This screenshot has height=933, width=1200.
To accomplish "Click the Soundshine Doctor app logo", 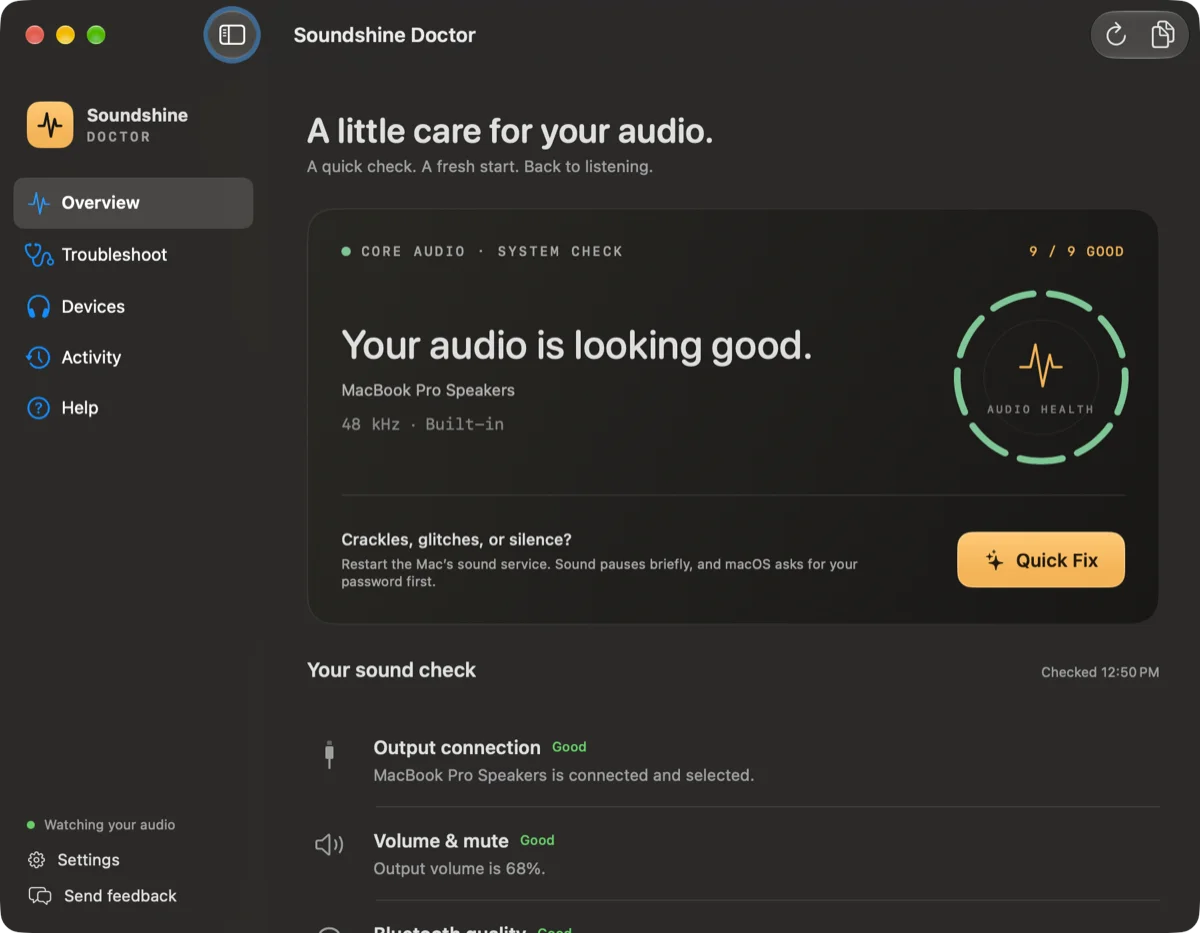I will coord(50,125).
